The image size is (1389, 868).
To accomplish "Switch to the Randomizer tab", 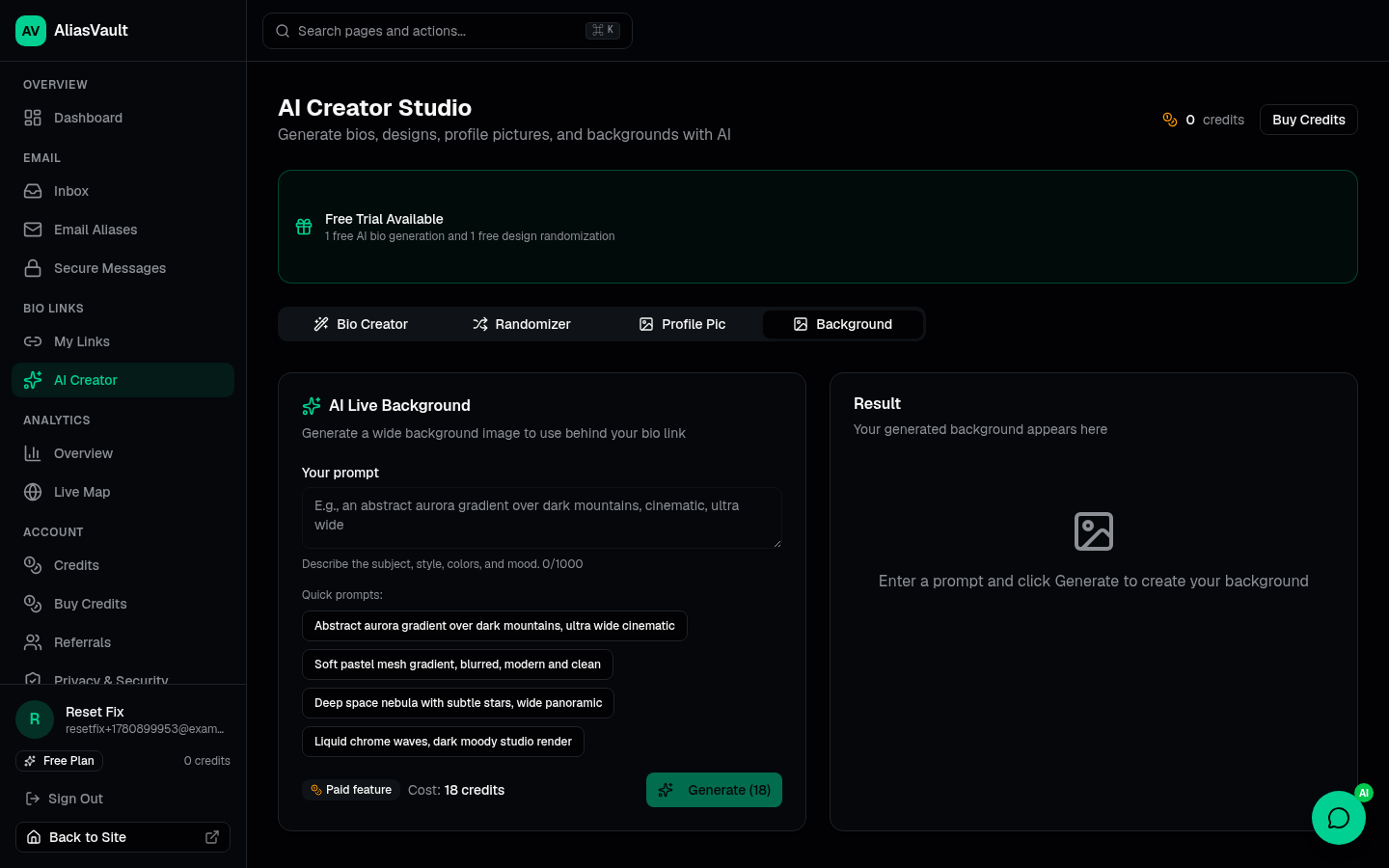I will (521, 324).
